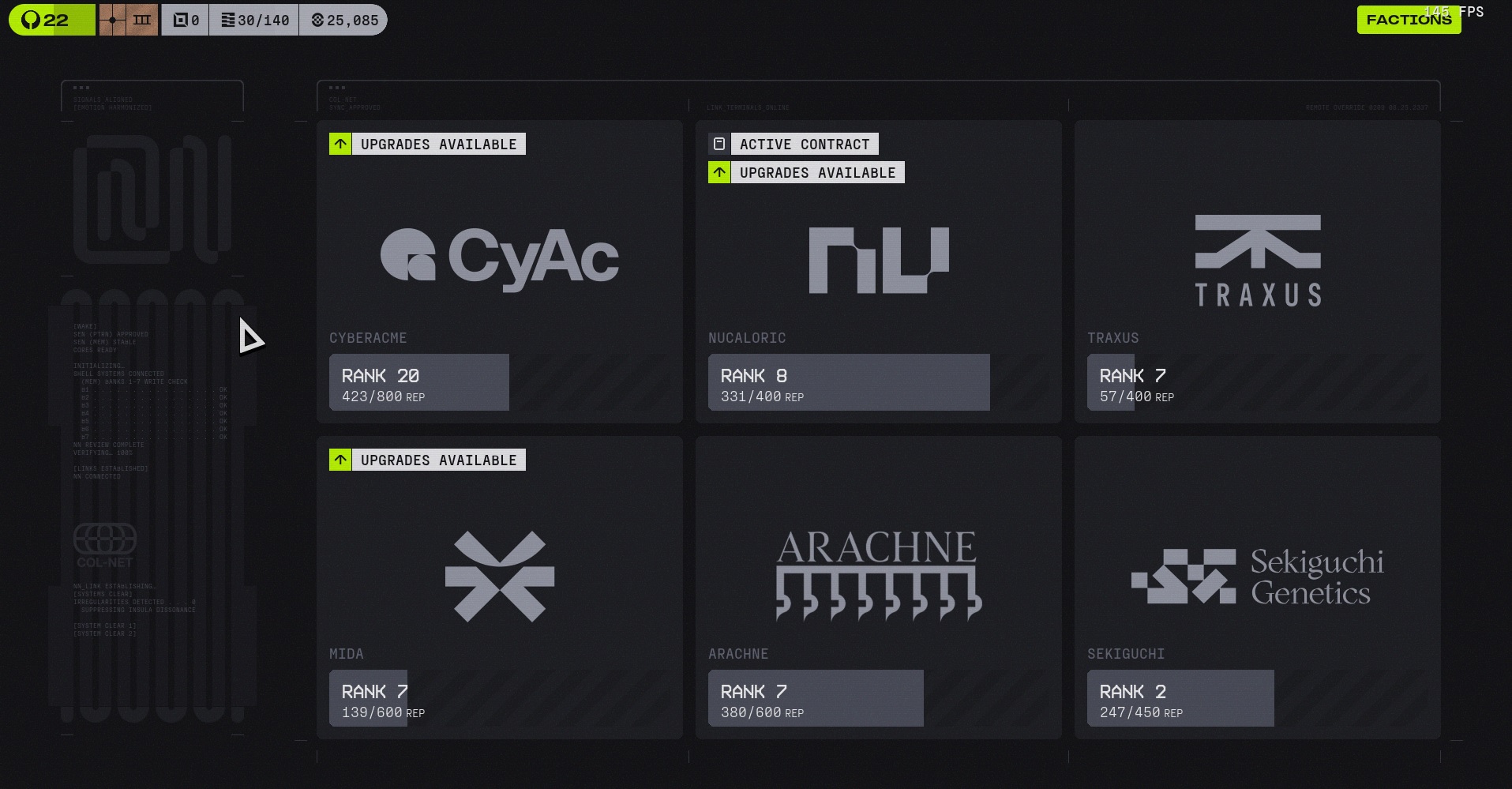The image size is (1512, 789).
Task: Click the green upgrade arrow on NuCaloric card
Action: click(x=719, y=172)
